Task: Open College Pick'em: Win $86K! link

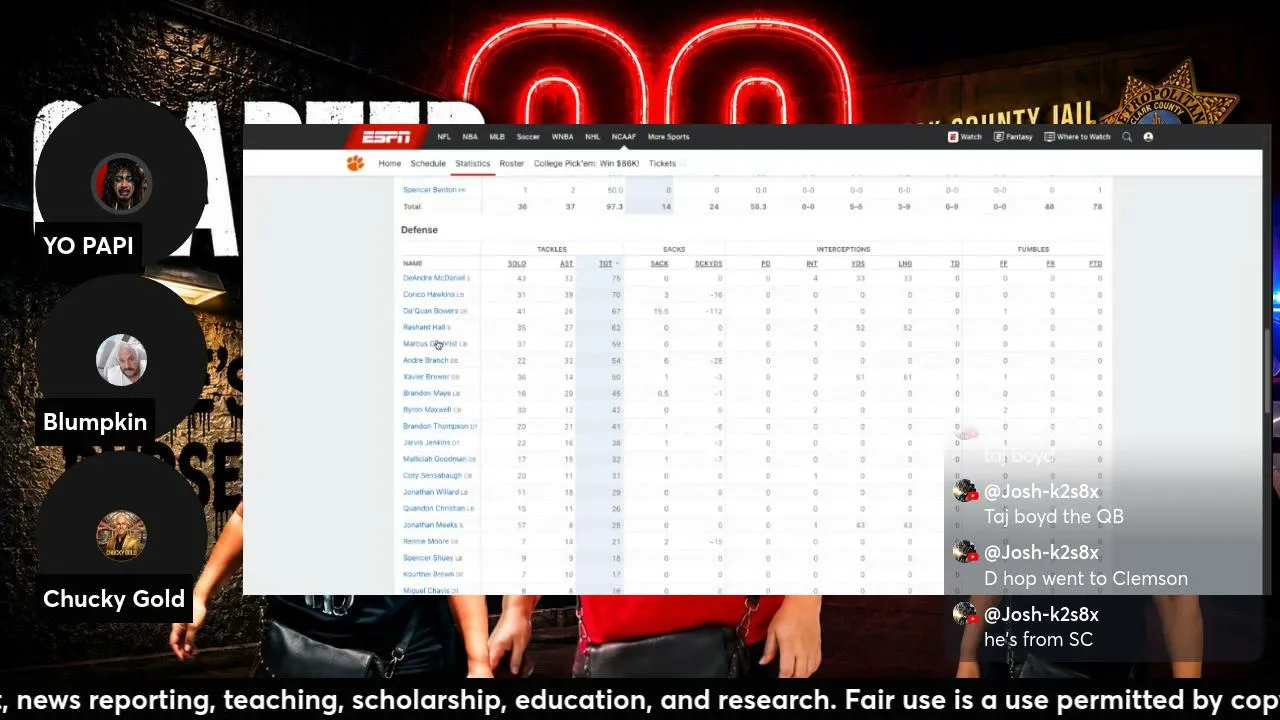Action: [586, 163]
